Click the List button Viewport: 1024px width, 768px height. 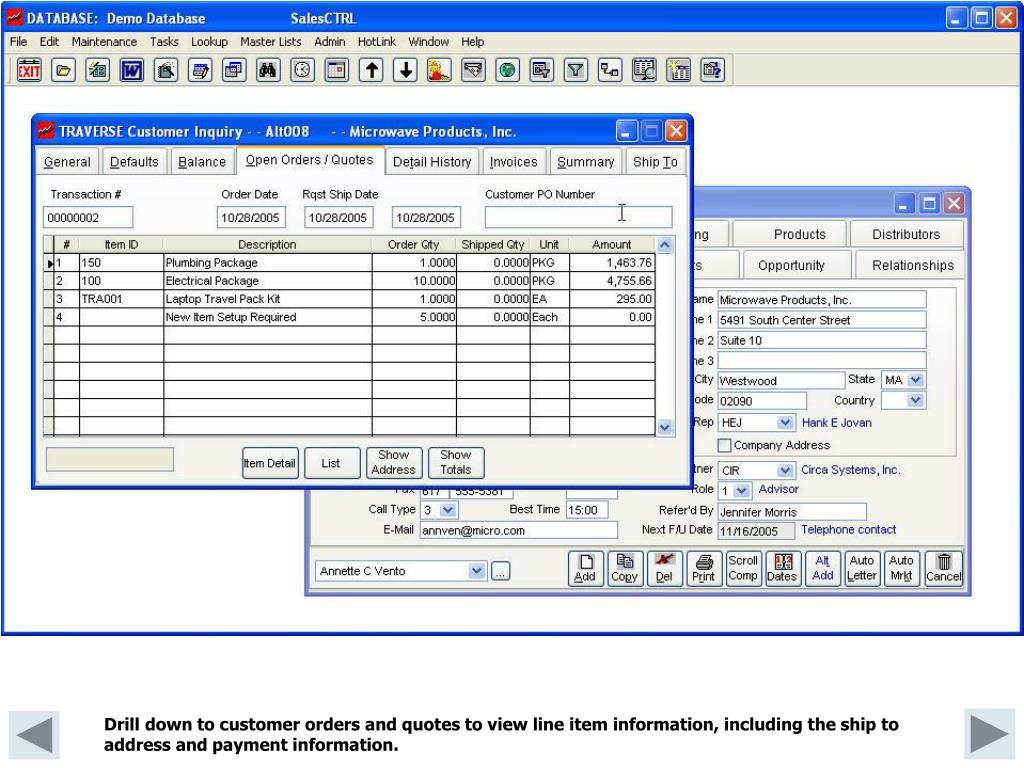(x=331, y=463)
